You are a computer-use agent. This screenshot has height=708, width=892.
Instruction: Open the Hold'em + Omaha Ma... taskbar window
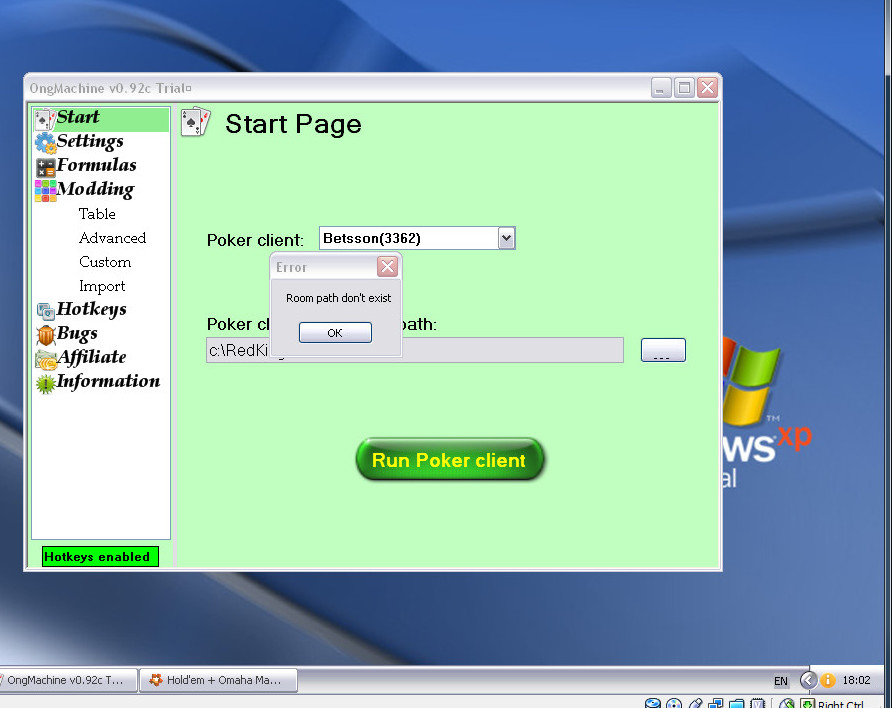click(x=218, y=680)
